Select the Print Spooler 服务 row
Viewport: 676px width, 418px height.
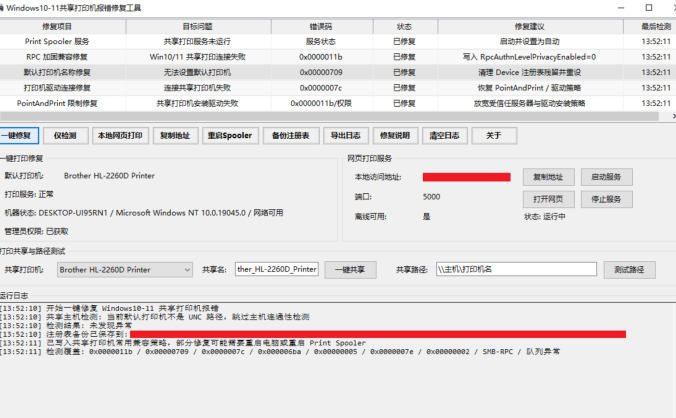(338, 41)
